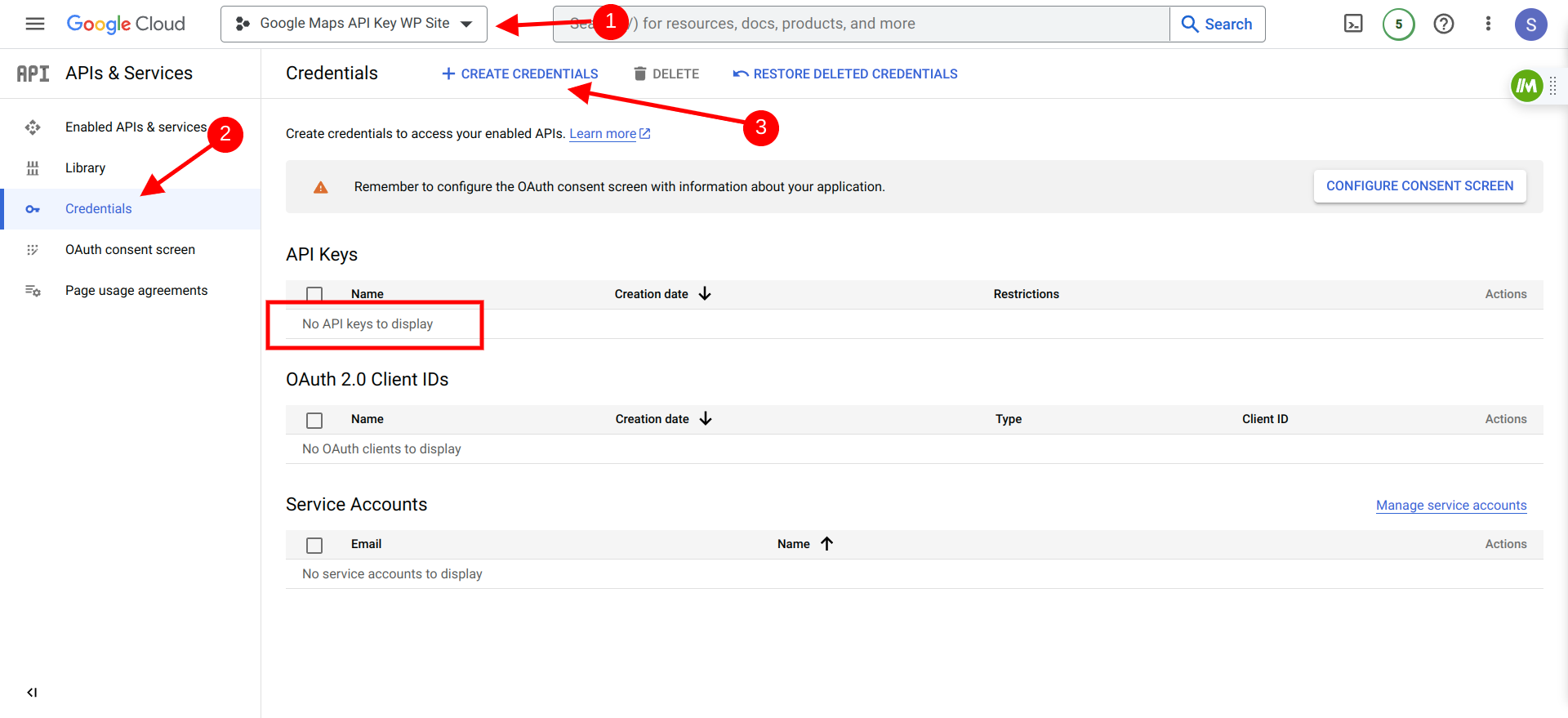Click the Search button

(1217, 24)
